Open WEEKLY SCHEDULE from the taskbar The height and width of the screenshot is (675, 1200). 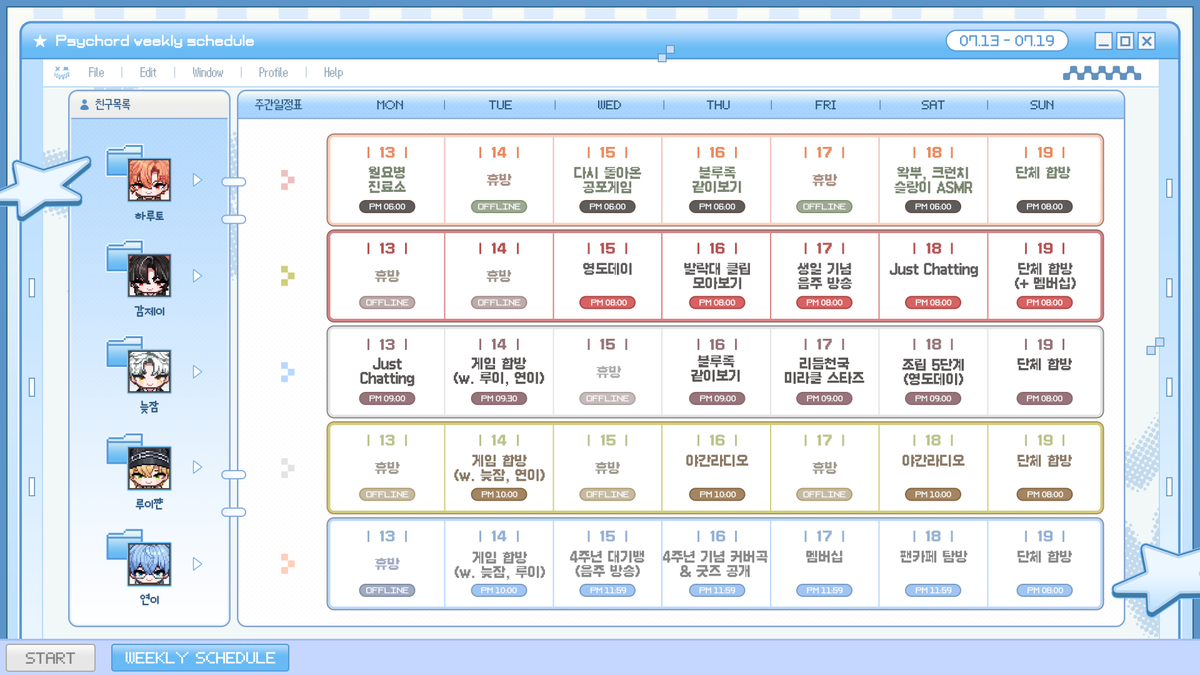(x=200, y=658)
